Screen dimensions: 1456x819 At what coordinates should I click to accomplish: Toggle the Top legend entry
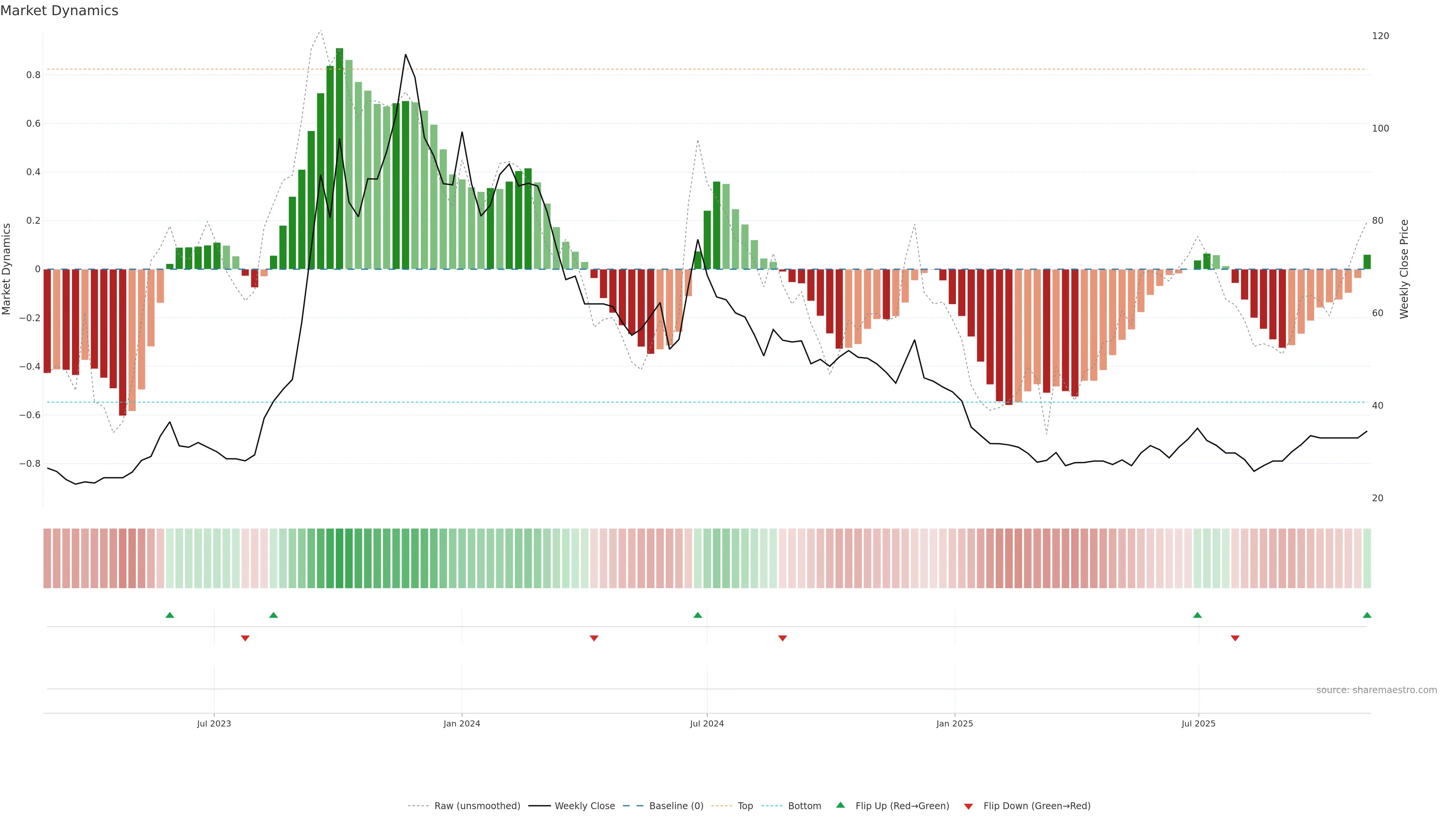tap(745, 806)
